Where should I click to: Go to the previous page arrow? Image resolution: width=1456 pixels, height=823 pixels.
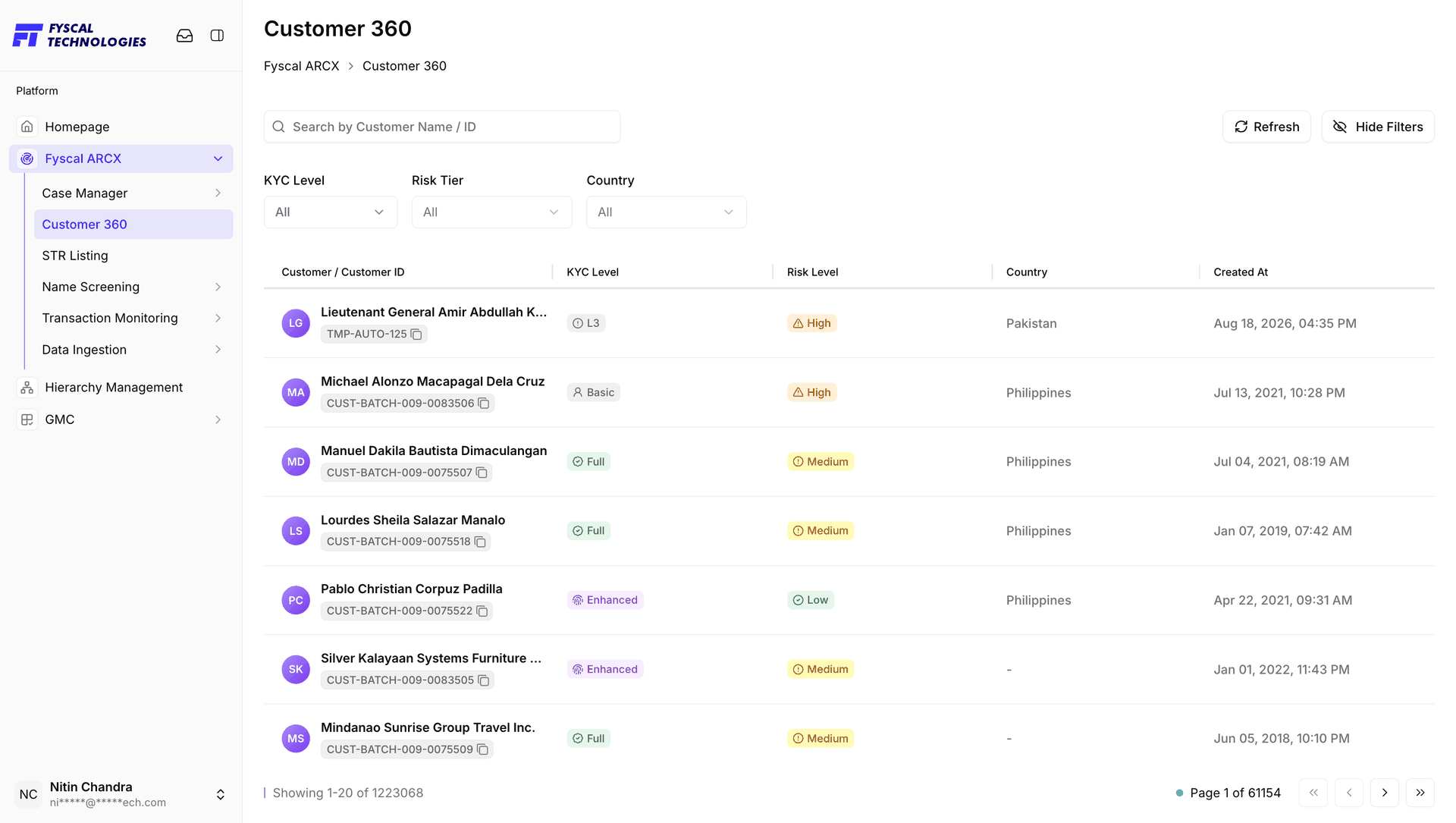coord(1349,793)
